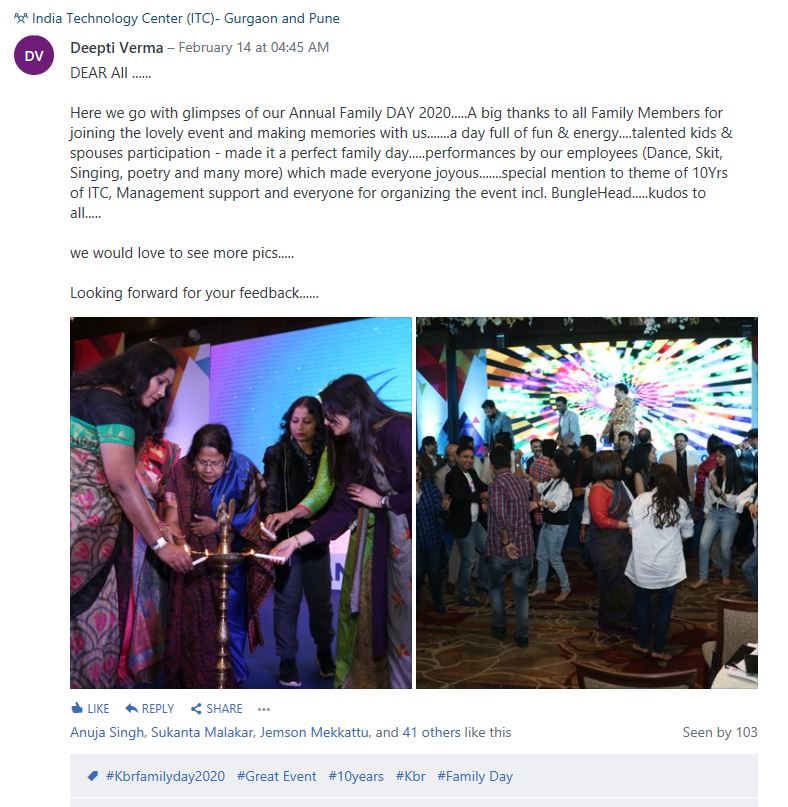The height and width of the screenshot is (807, 788).
Task: Open India Technology Center (ITC) group link
Action: [186, 19]
